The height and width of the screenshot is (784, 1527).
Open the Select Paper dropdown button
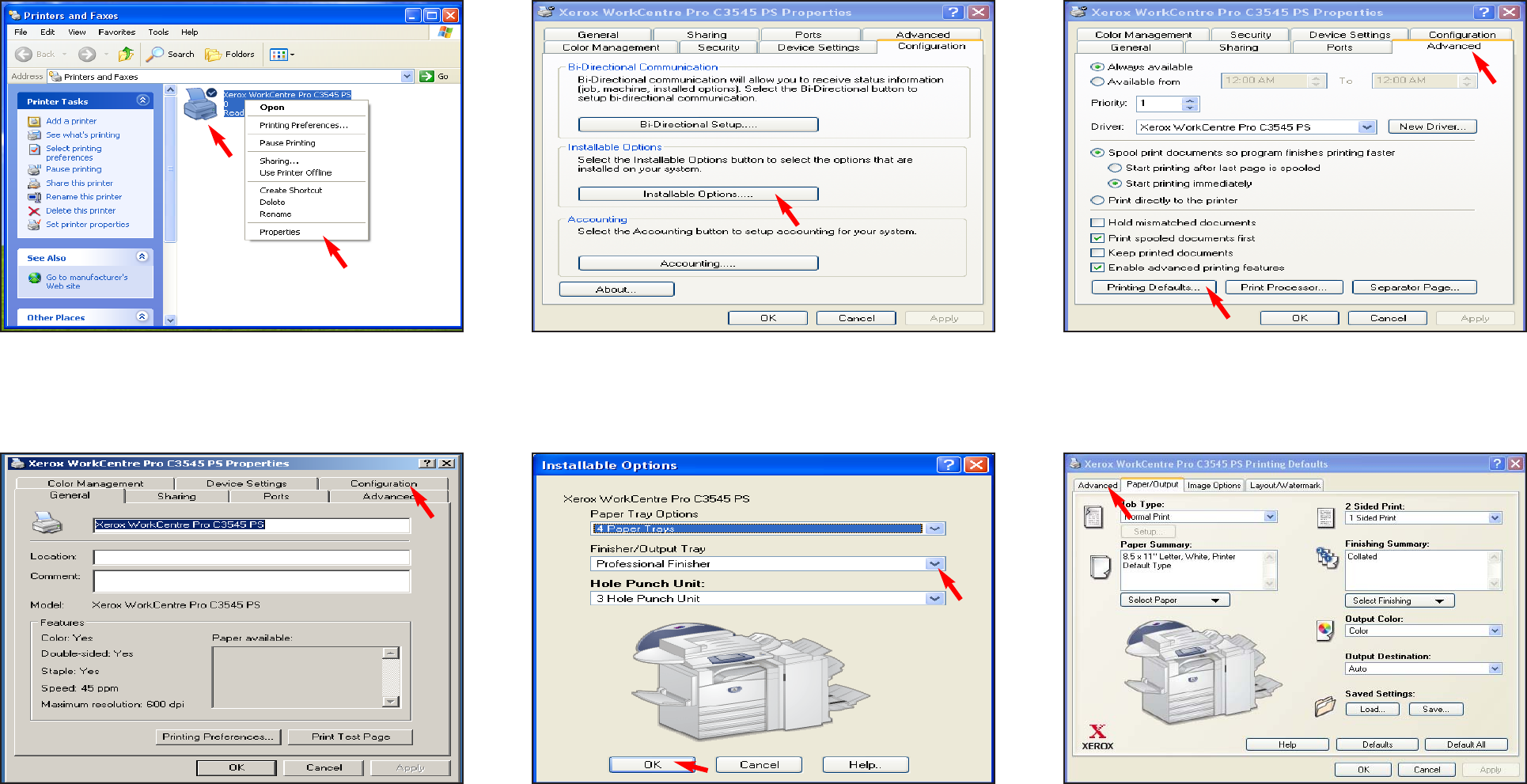(x=1175, y=600)
